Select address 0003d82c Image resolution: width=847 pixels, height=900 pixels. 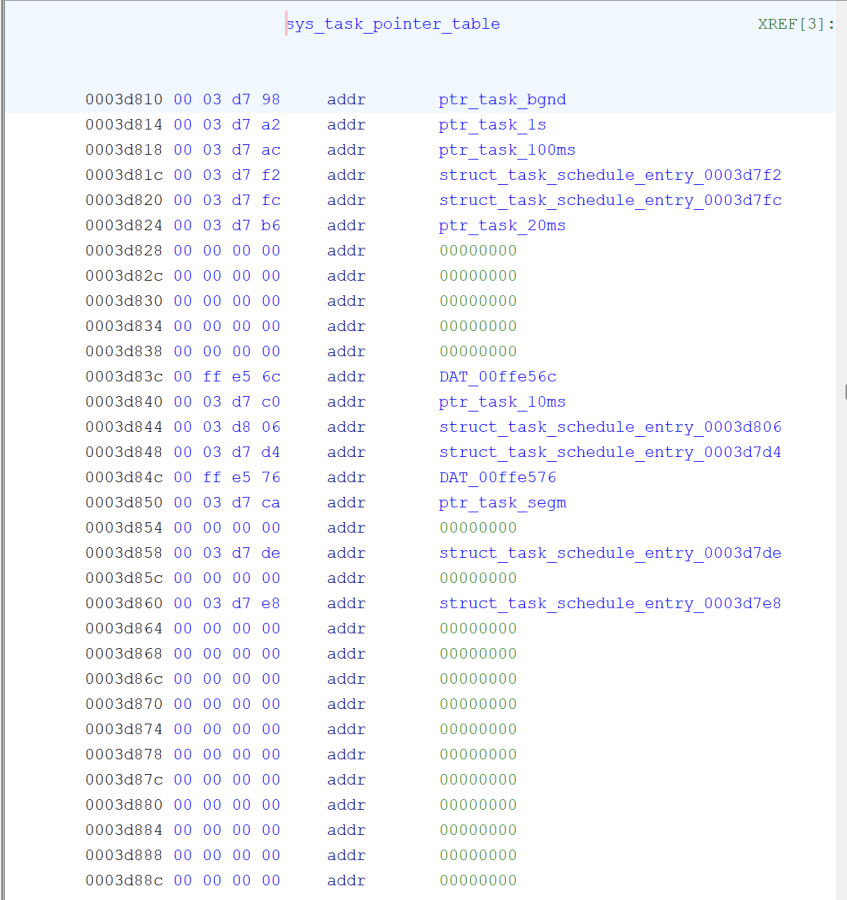point(124,276)
